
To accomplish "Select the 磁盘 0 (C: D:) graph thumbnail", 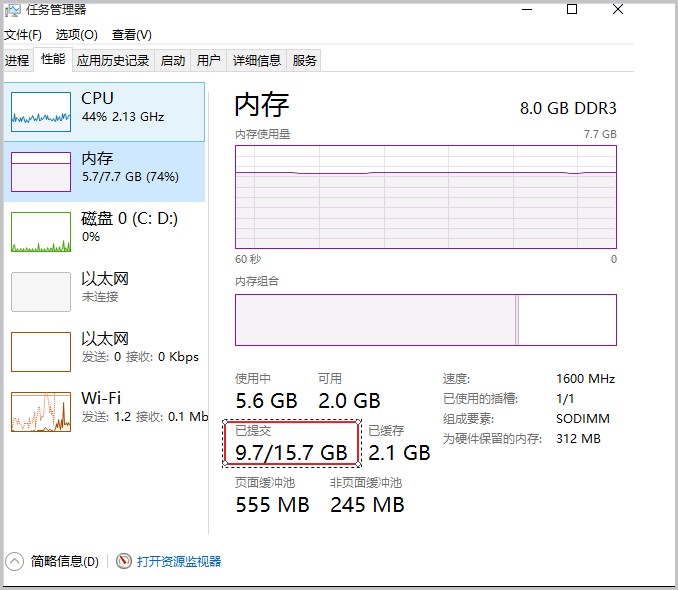I will 41,232.
